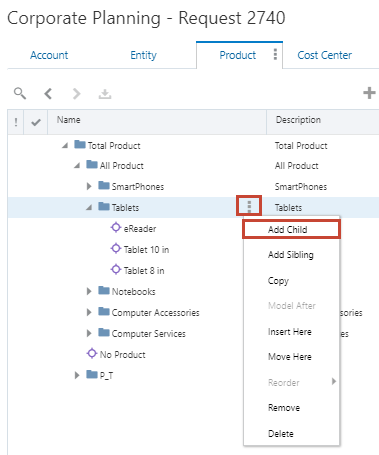Viewport: 379px width, 455px height.
Task: Click the exclamation mark column header
Action: pyautogui.click(x=16, y=122)
